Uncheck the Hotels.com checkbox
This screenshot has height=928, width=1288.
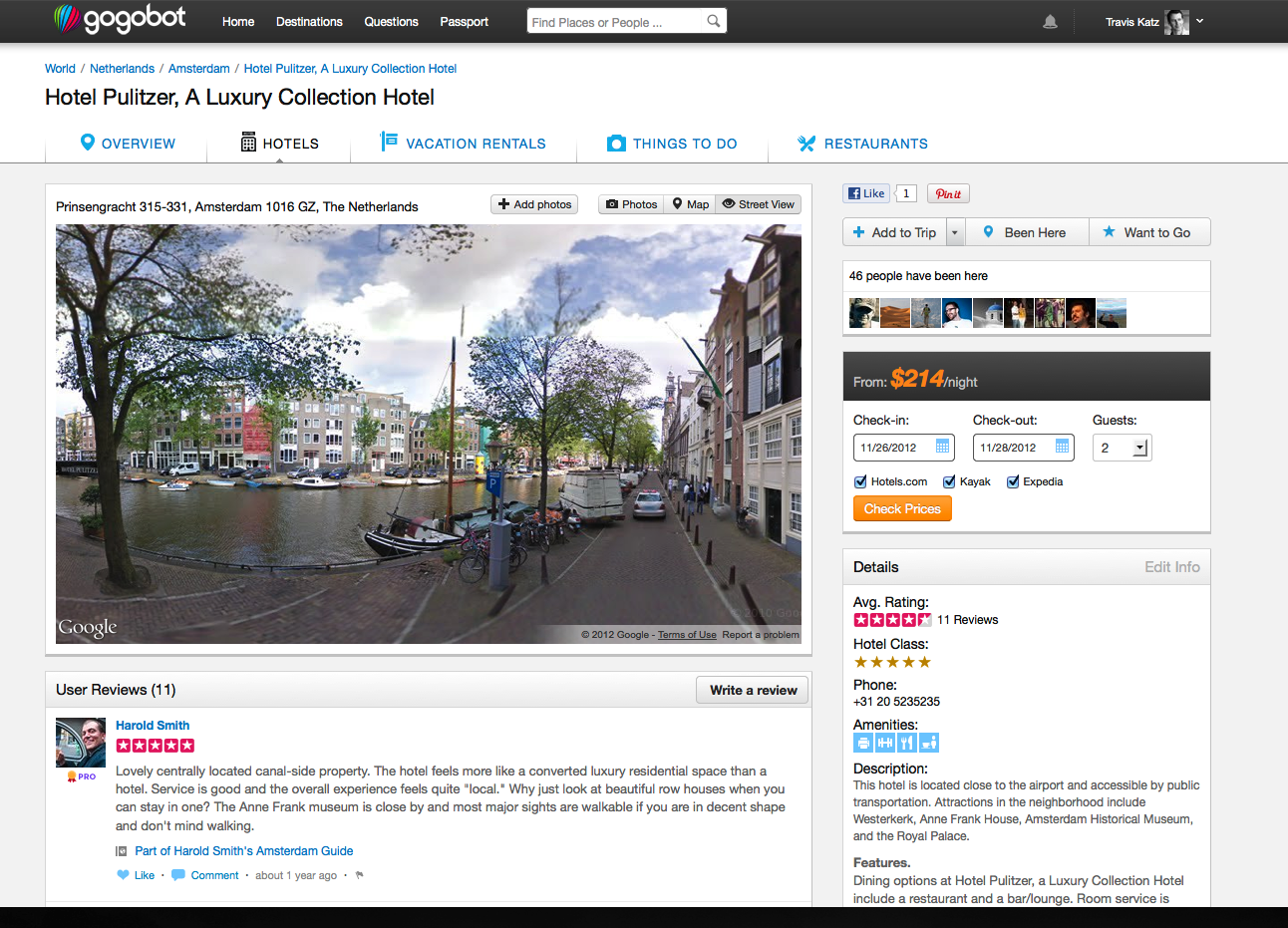860,481
